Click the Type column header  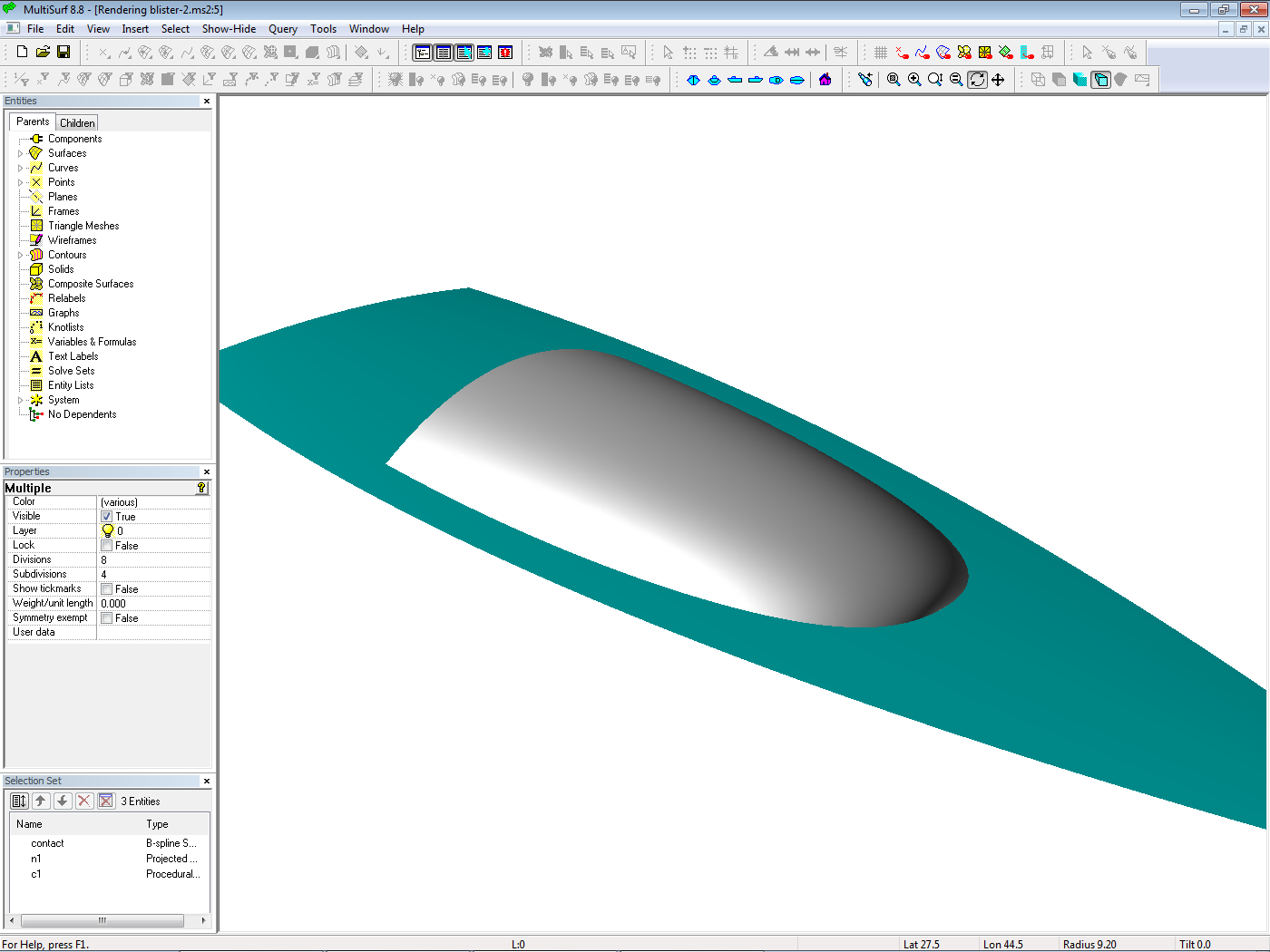coord(157,824)
